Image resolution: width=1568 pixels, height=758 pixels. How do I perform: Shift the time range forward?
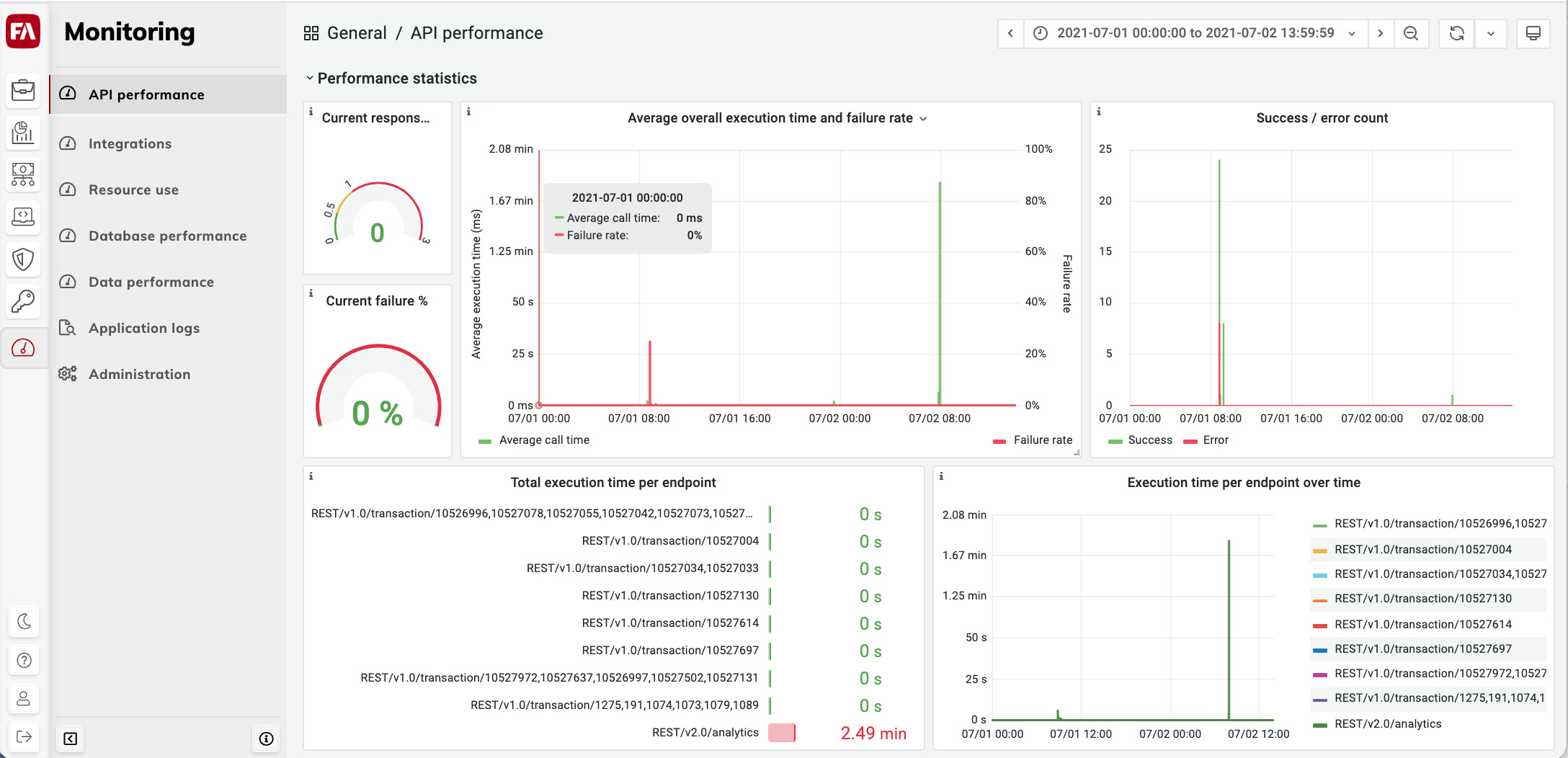point(1381,33)
